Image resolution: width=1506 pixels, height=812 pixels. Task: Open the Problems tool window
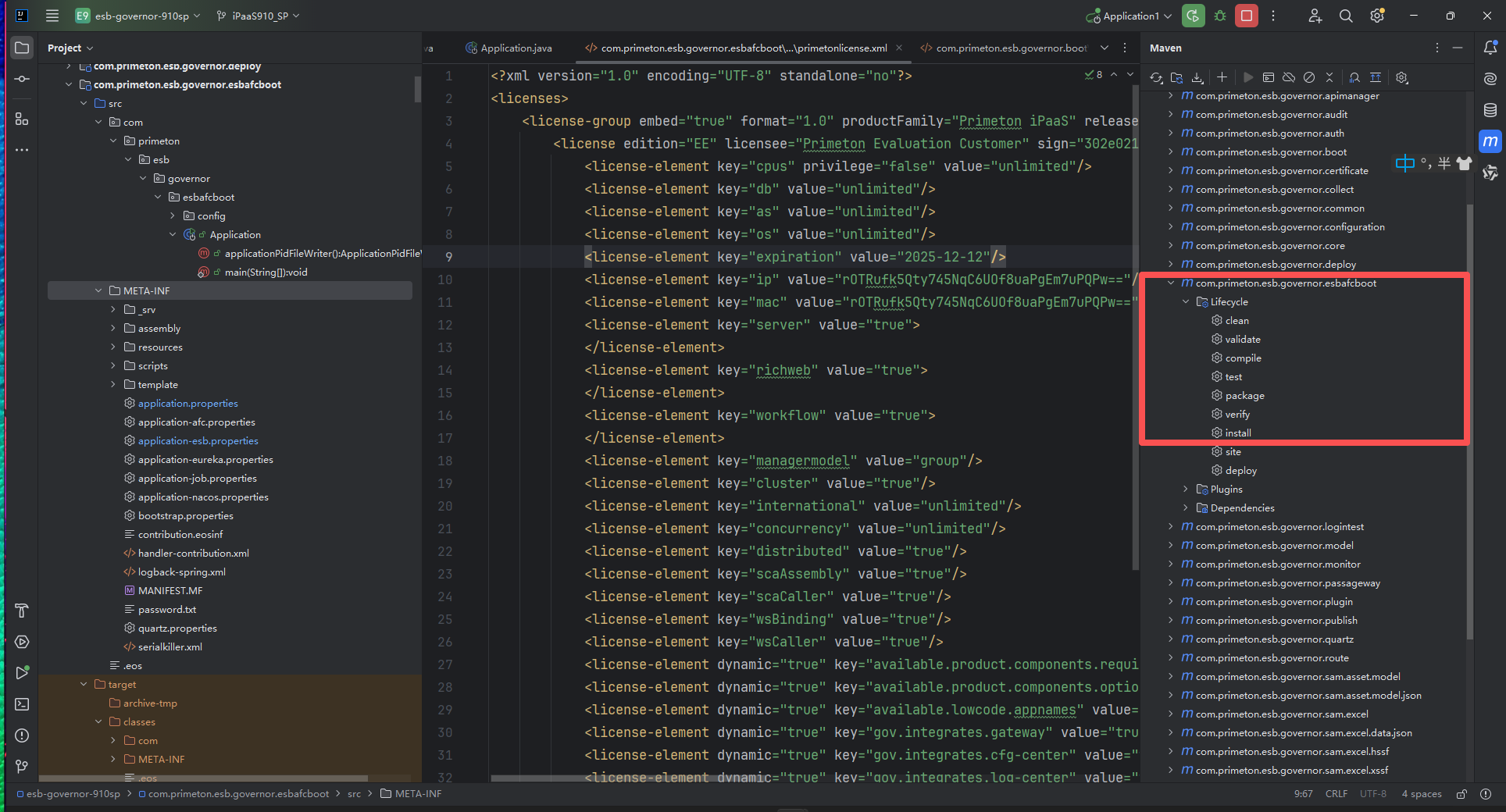pyautogui.click(x=22, y=735)
